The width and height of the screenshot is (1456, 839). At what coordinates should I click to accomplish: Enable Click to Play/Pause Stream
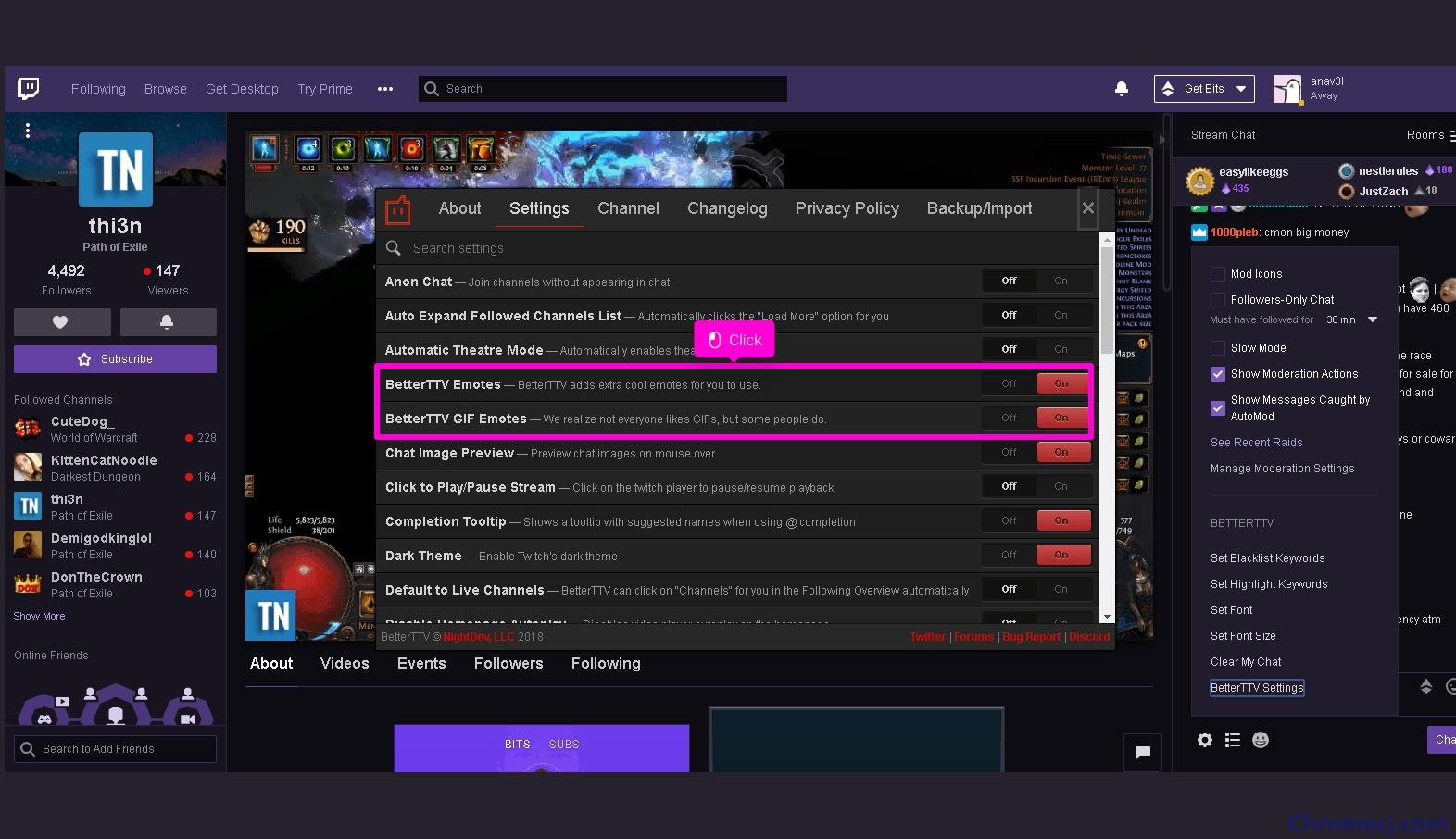[x=1061, y=486]
